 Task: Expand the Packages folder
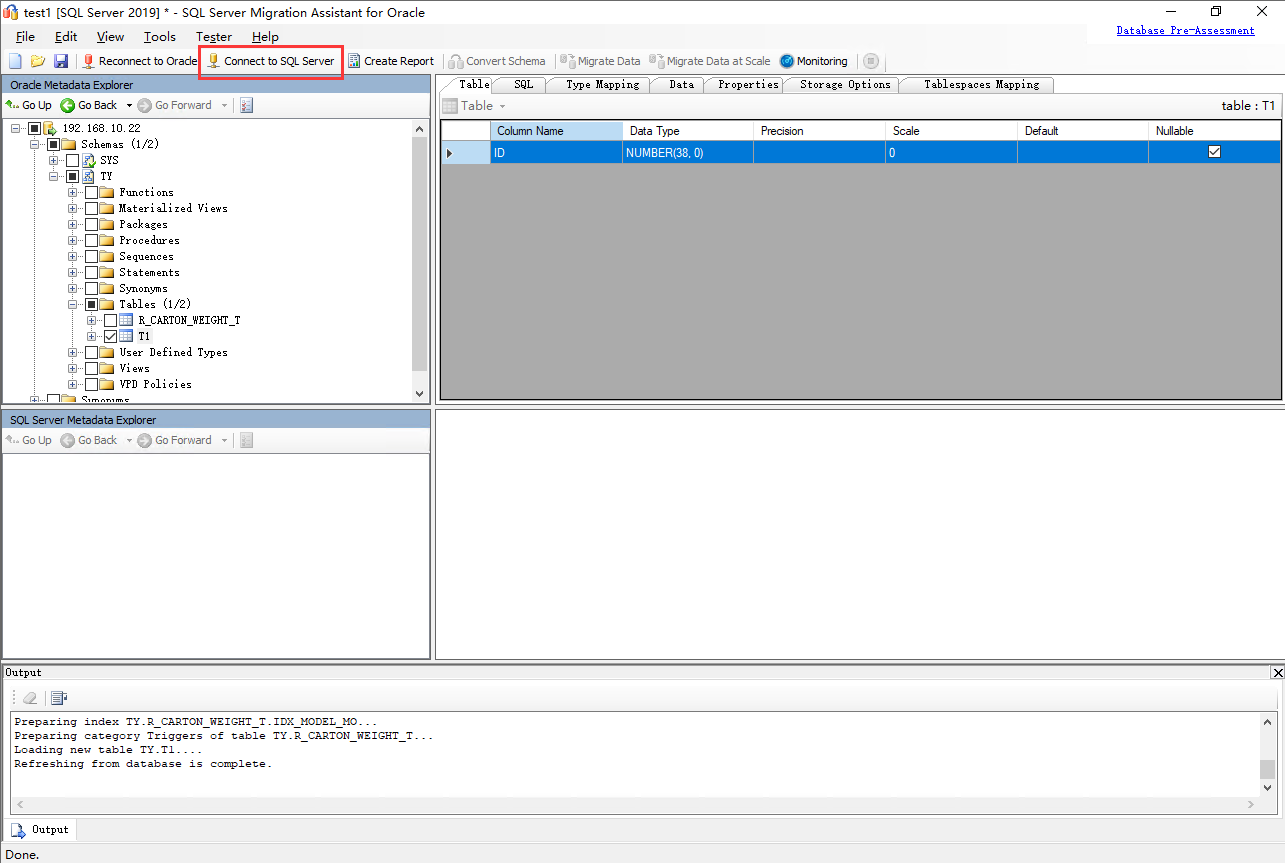point(73,225)
